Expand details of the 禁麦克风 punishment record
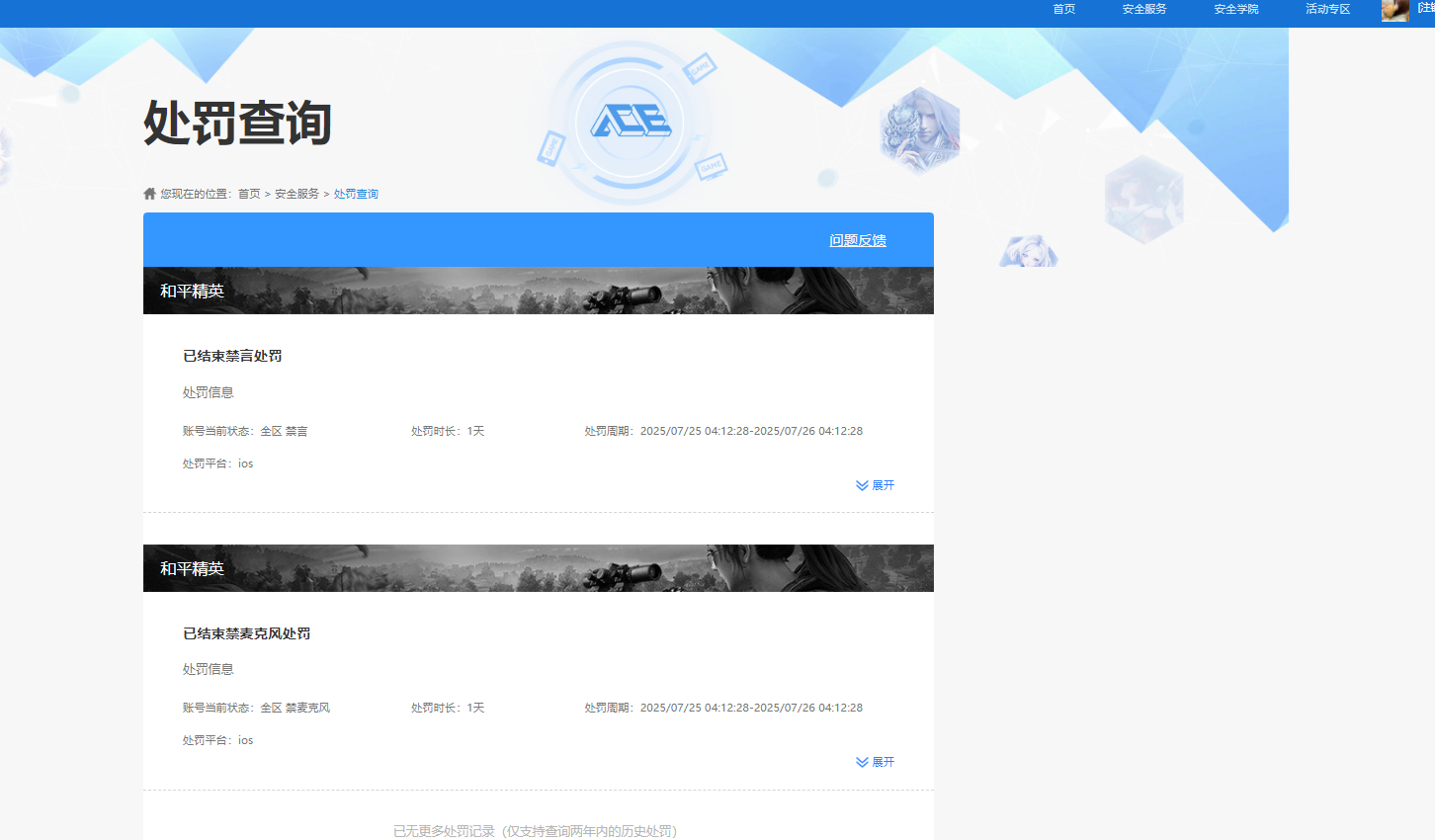Viewport: 1435px width, 840px height. coord(875,762)
